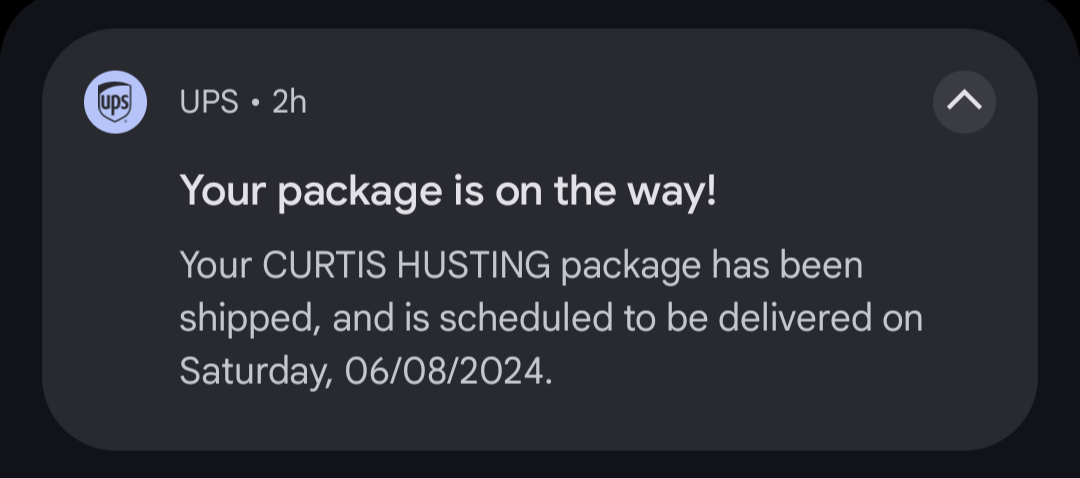This screenshot has height=478, width=1080.
Task: Click the circular background of the chevron button
Action: (x=964, y=101)
